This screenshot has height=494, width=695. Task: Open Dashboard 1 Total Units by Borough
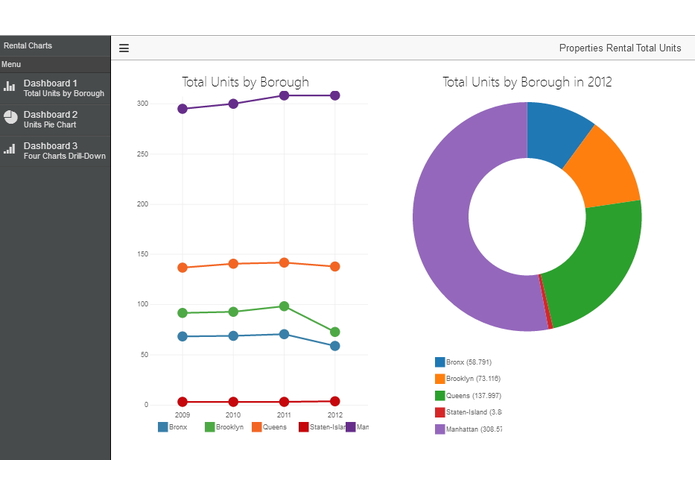click(55, 88)
